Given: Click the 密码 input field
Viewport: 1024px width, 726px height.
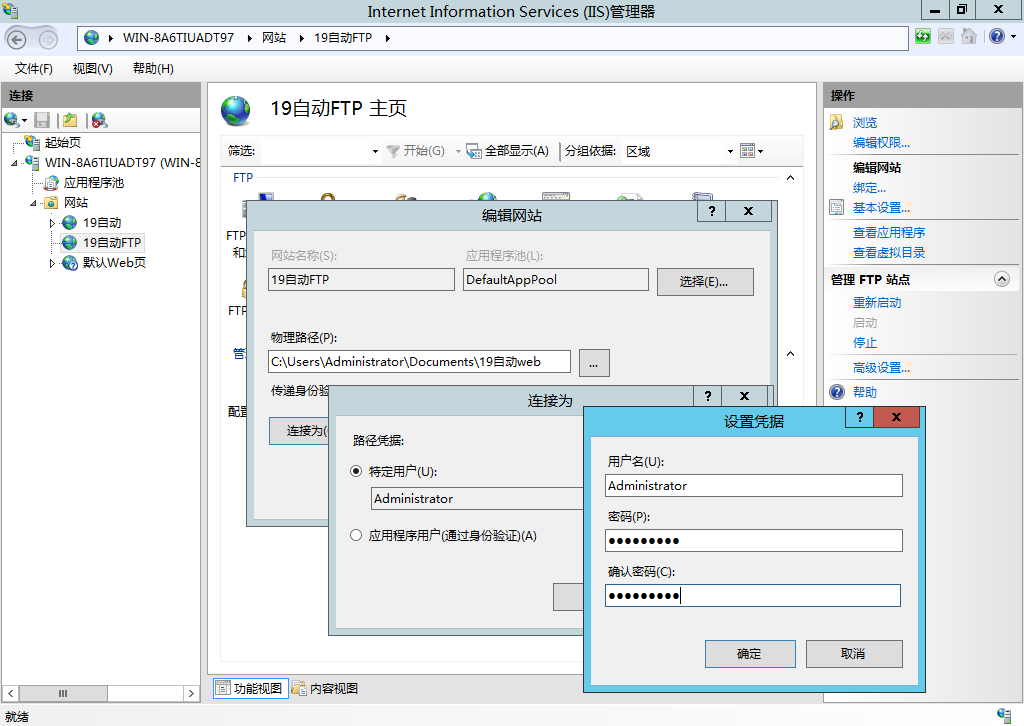Looking at the screenshot, I should pyautogui.click(x=754, y=541).
